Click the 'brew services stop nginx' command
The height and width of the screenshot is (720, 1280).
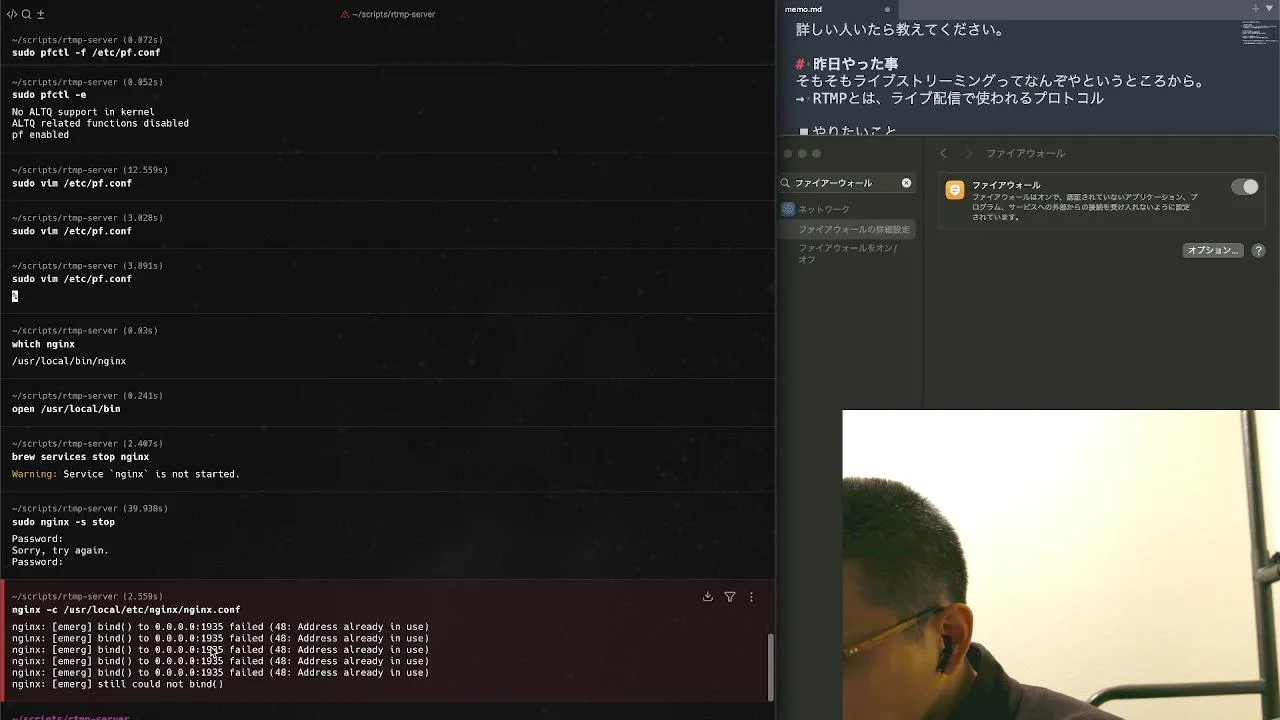(80, 457)
